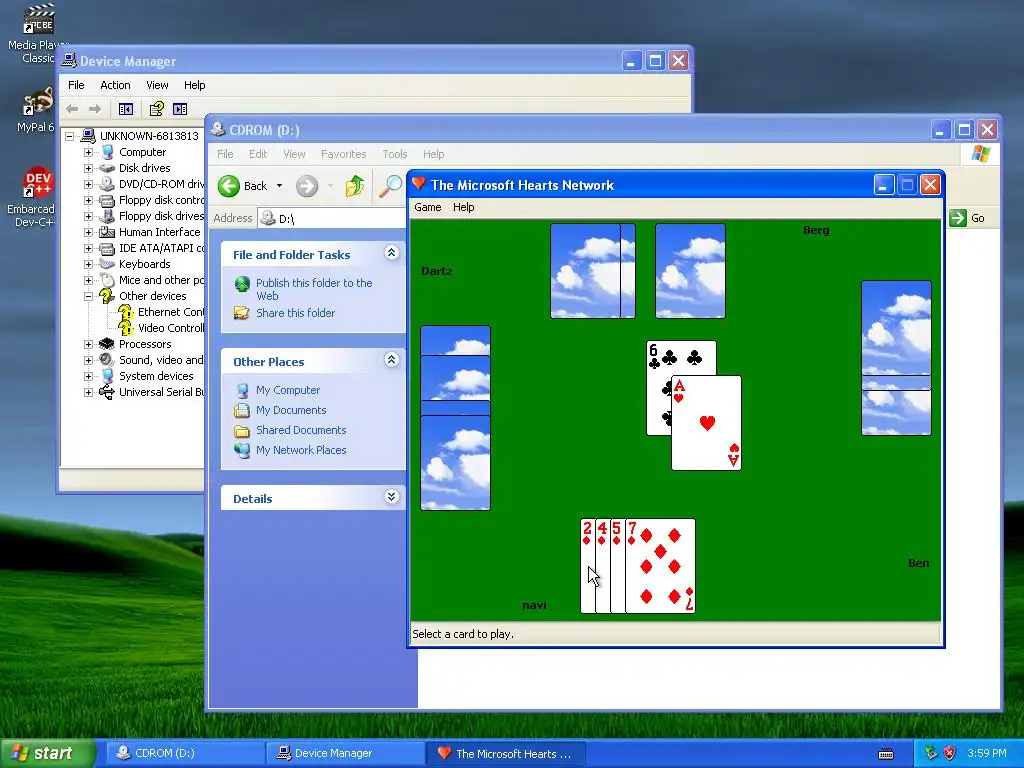Select the Video Controller device entry
The width and height of the screenshot is (1024, 768).
click(170, 328)
